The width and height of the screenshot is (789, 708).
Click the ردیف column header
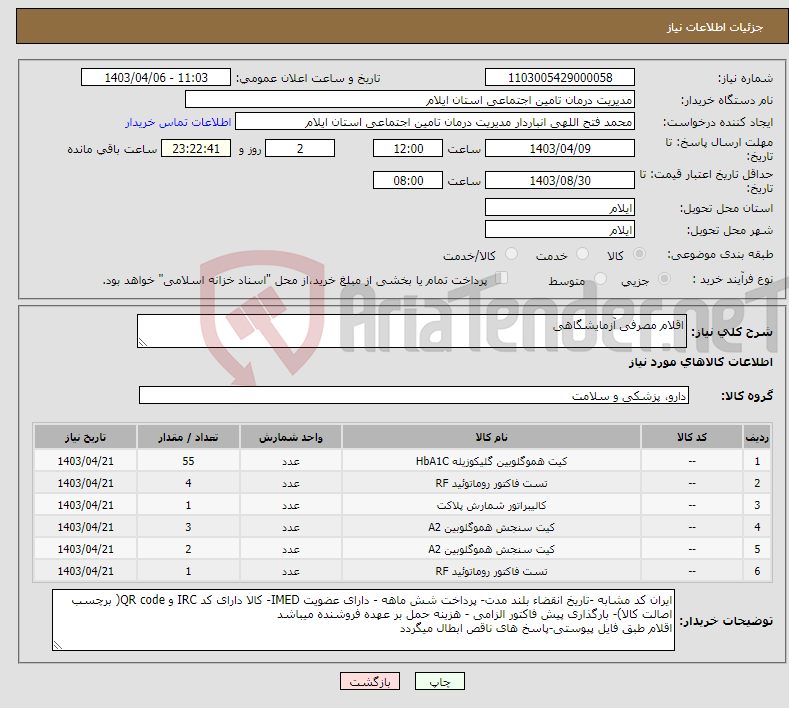(756, 437)
